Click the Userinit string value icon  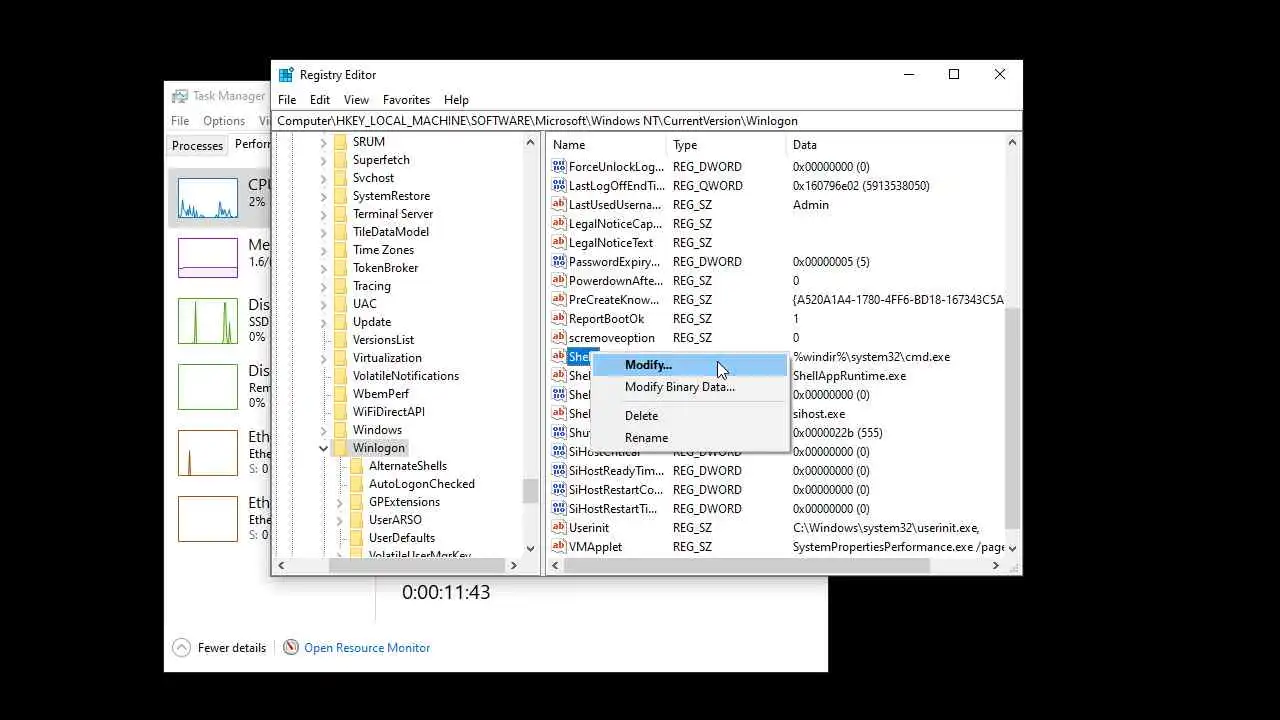(559, 528)
